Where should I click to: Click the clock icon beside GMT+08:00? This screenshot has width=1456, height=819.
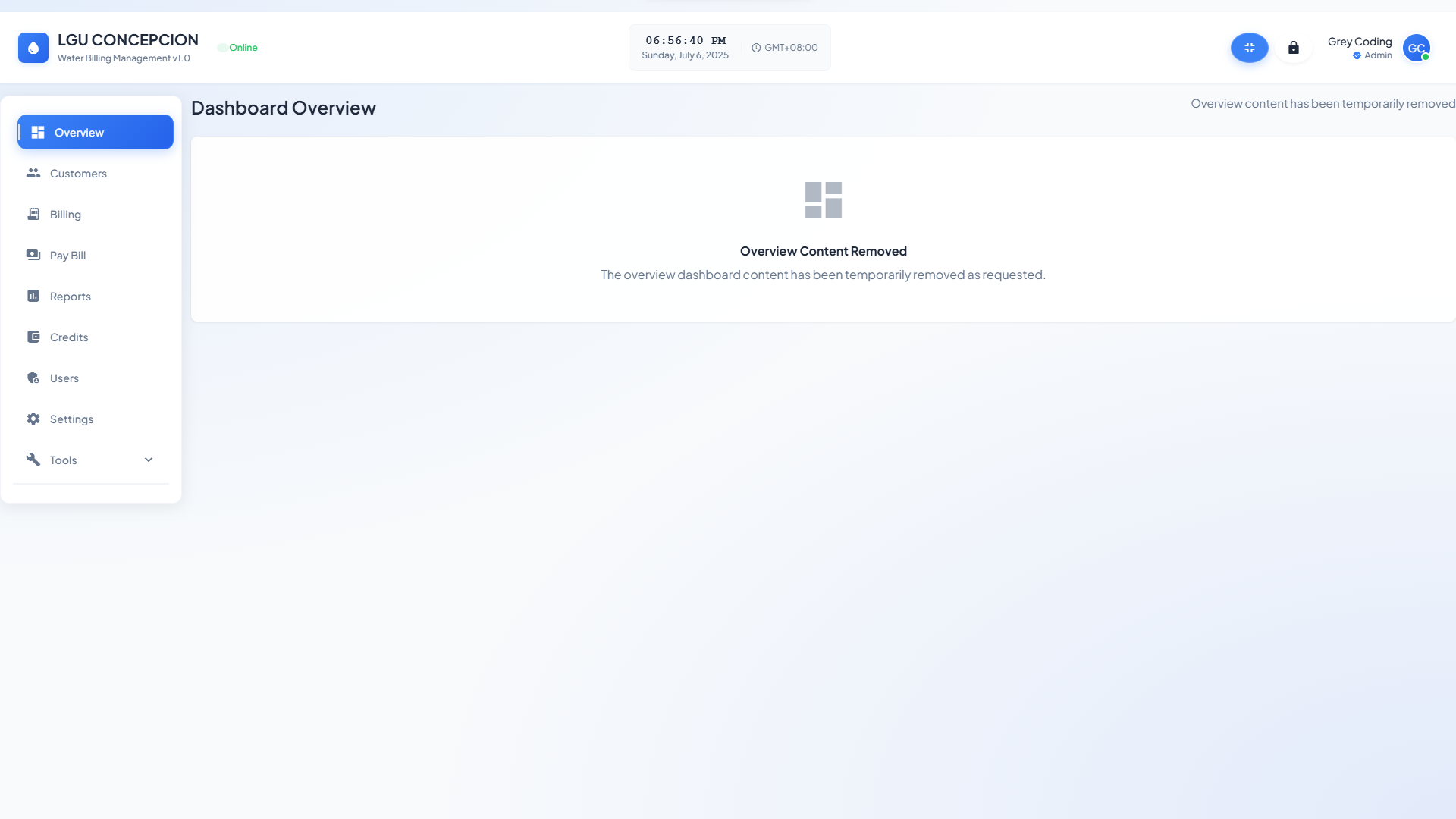coord(756,48)
